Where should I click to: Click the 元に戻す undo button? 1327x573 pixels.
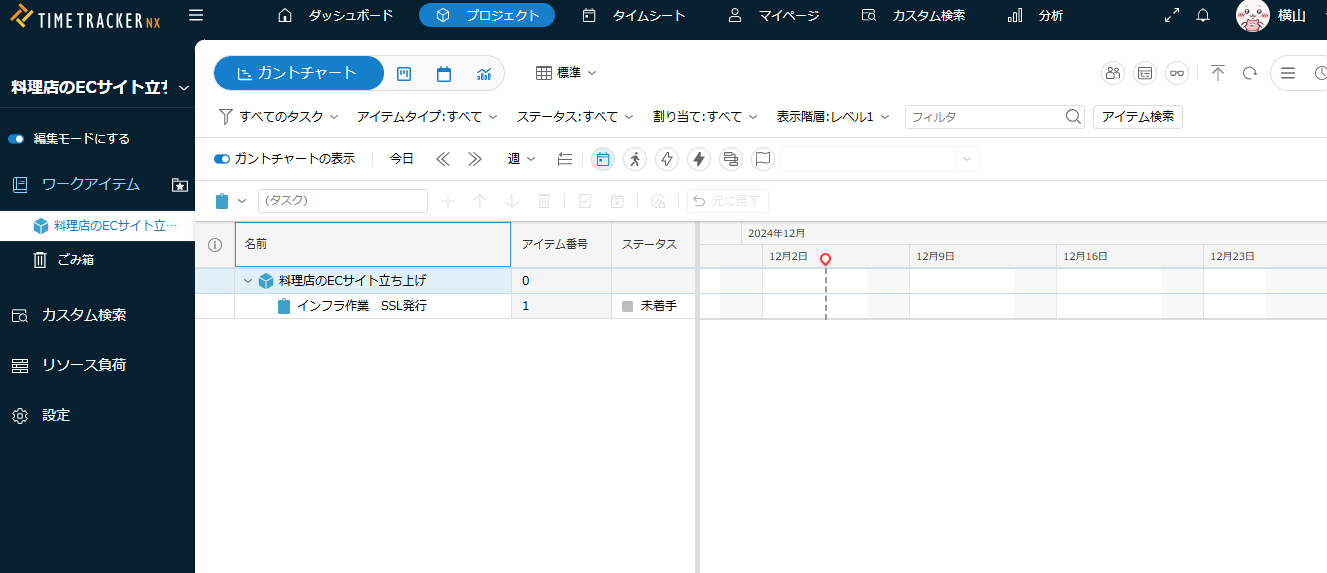[728, 201]
